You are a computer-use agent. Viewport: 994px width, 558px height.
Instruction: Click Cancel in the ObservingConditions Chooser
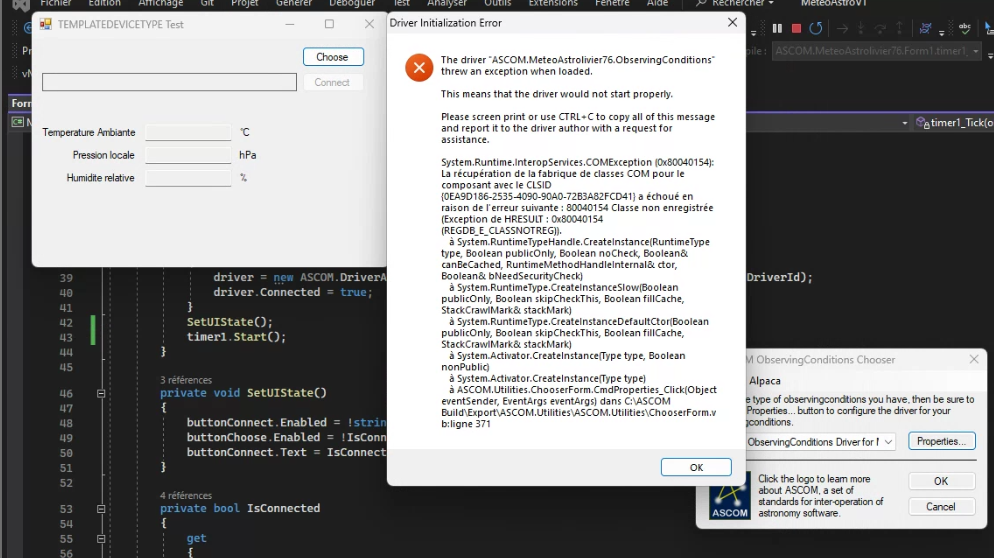pyautogui.click(x=941, y=507)
